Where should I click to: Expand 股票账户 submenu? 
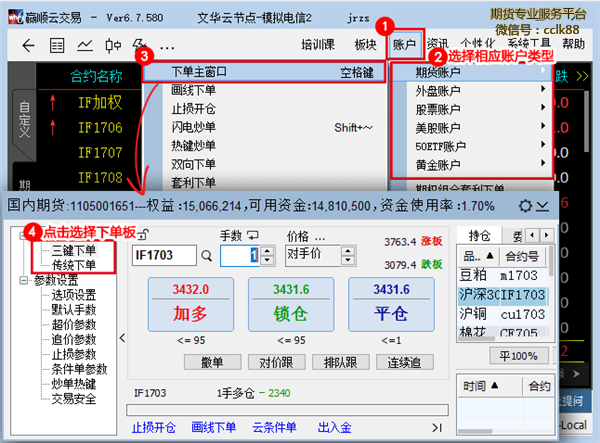472,109
